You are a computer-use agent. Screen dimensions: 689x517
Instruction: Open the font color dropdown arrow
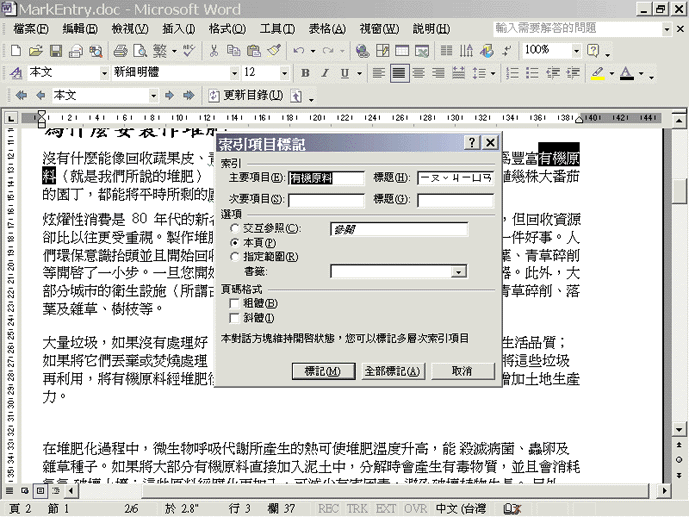click(x=641, y=73)
